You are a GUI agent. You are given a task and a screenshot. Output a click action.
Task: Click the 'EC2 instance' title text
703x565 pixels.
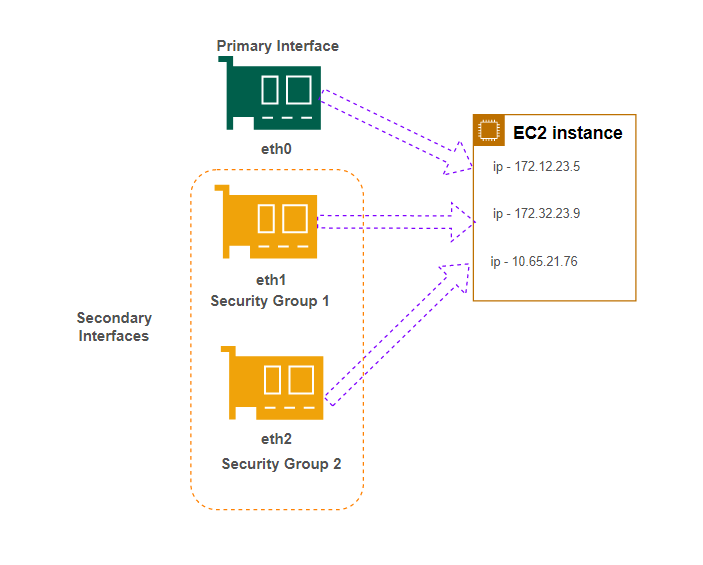tap(568, 133)
